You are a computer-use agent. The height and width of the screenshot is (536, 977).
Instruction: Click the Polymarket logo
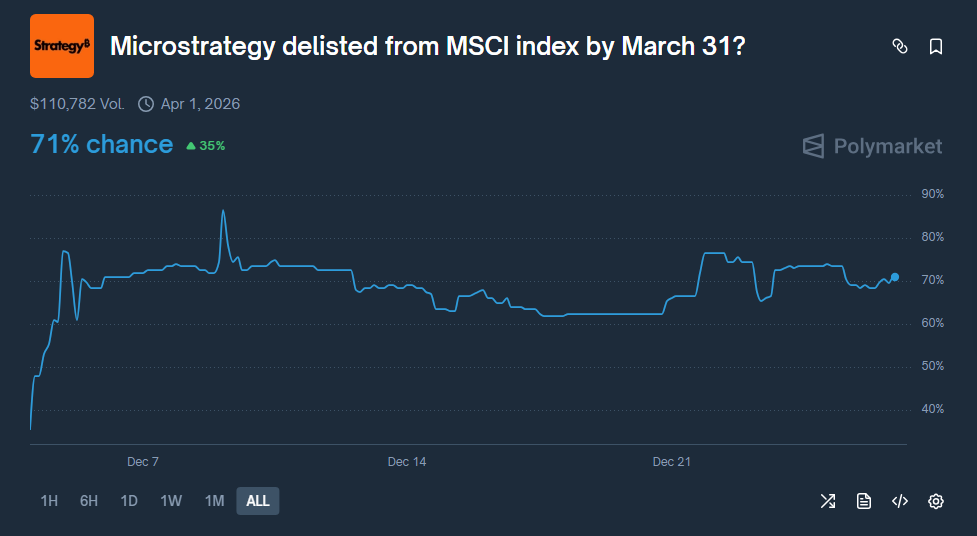tap(872, 146)
